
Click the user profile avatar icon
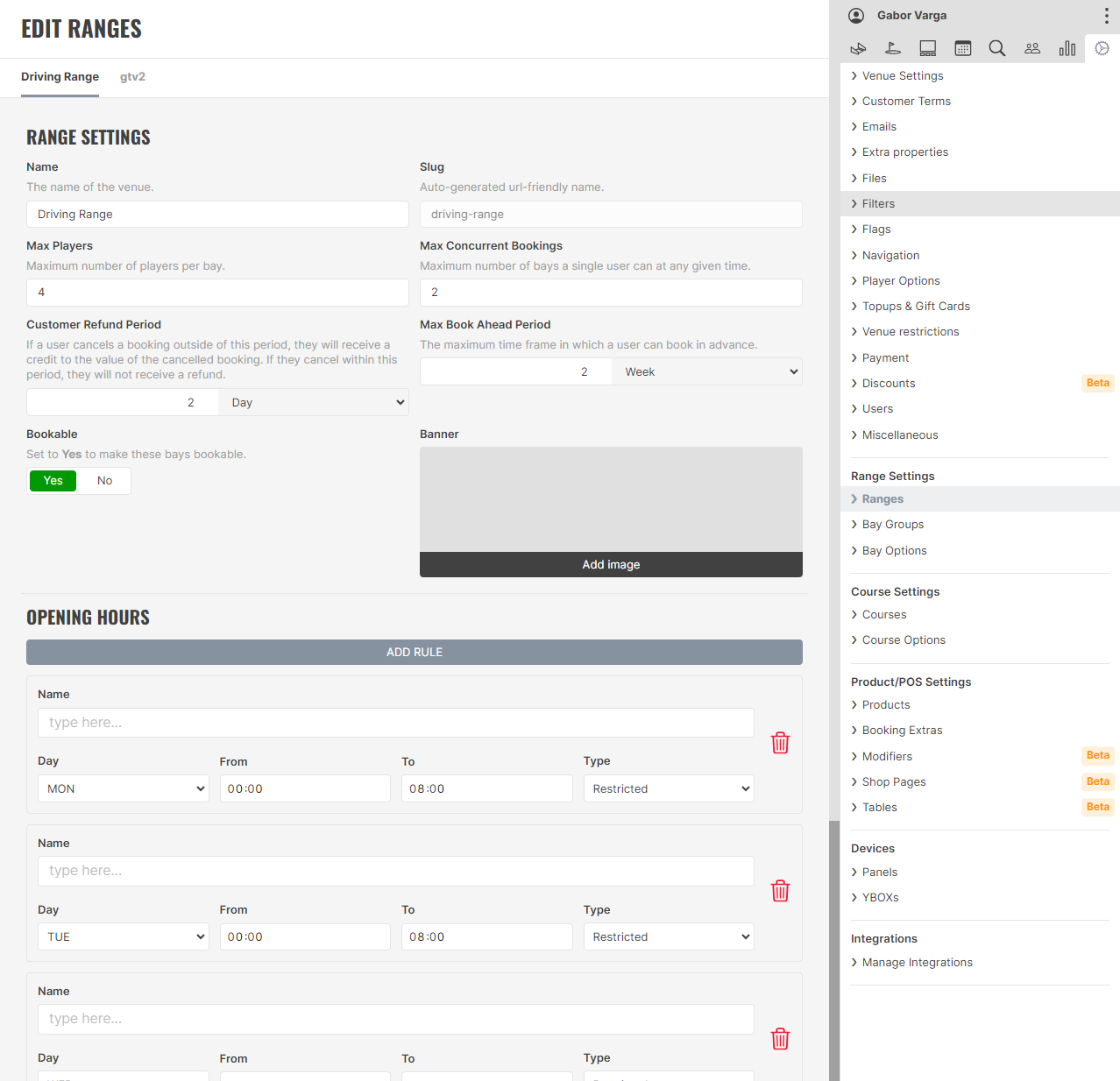tap(856, 16)
